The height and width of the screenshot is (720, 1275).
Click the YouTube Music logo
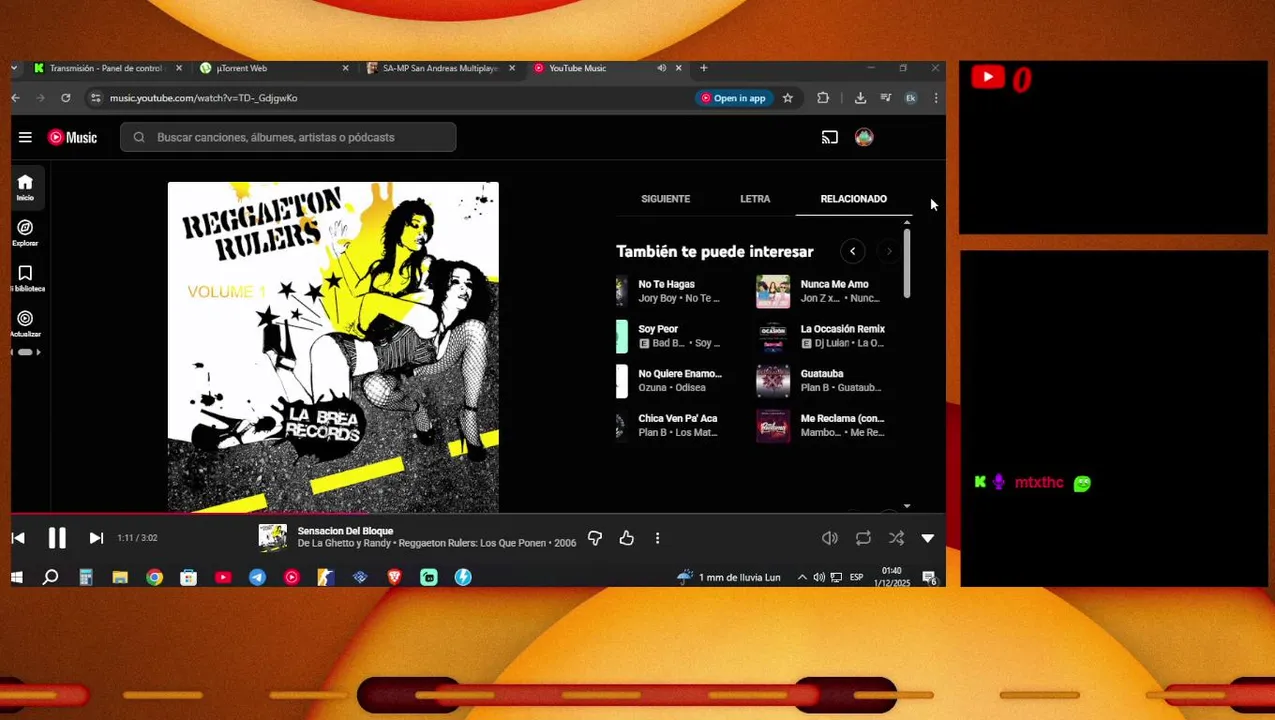coord(73,137)
